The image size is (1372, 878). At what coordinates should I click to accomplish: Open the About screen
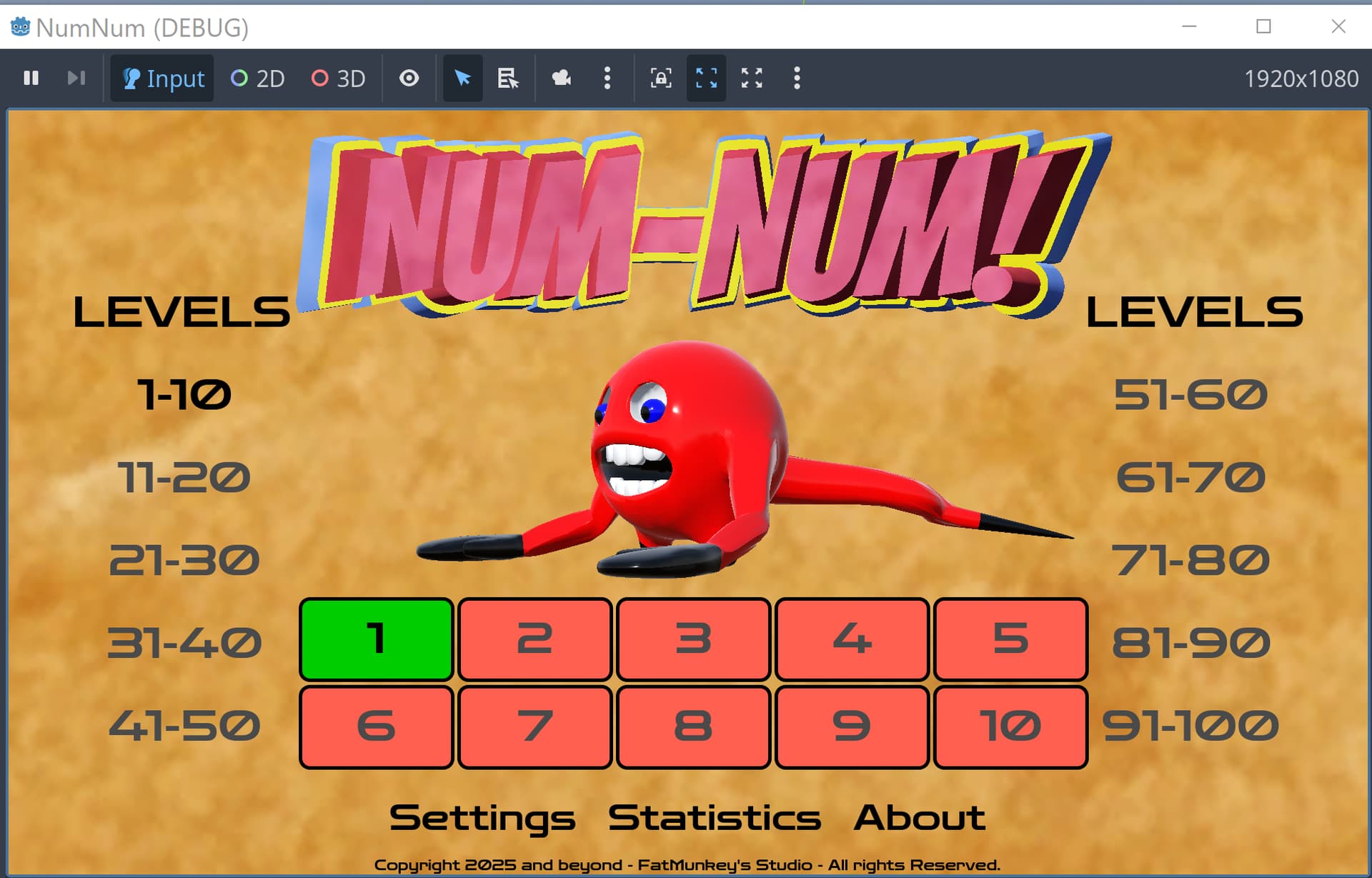click(x=920, y=818)
